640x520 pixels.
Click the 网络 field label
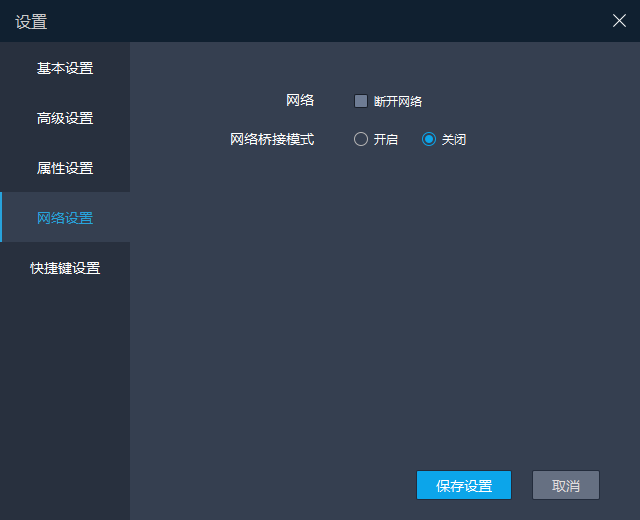(x=300, y=100)
